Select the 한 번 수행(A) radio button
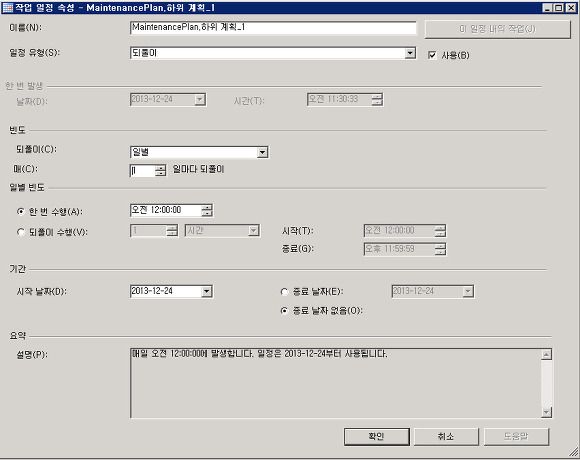 [21, 212]
